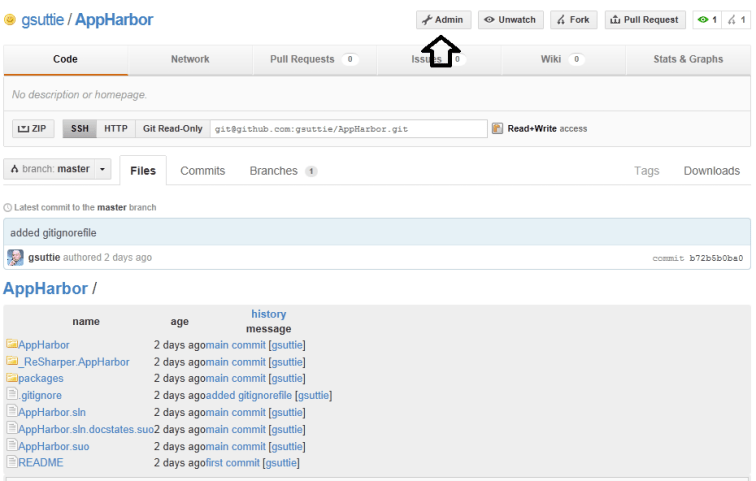Image resolution: width=756 pixels, height=481 pixels.
Task: Click the _ReSharper.AppHarbor folder icon
Action: click(12, 361)
